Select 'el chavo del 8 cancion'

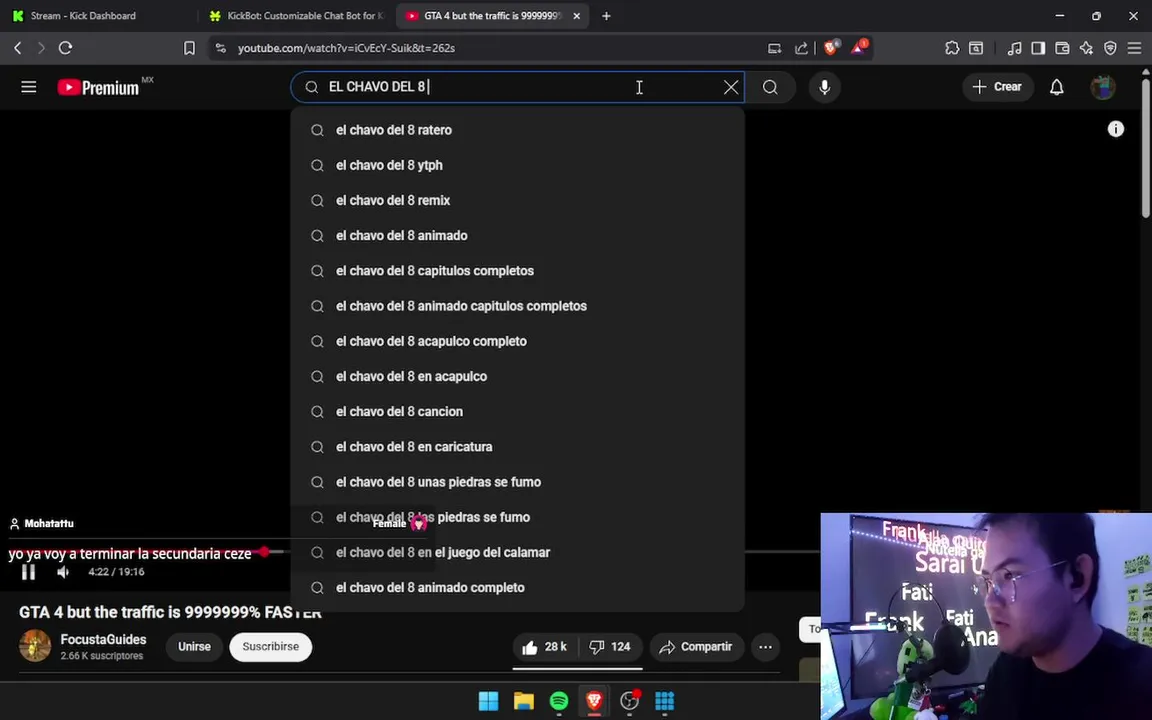[x=517, y=412]
